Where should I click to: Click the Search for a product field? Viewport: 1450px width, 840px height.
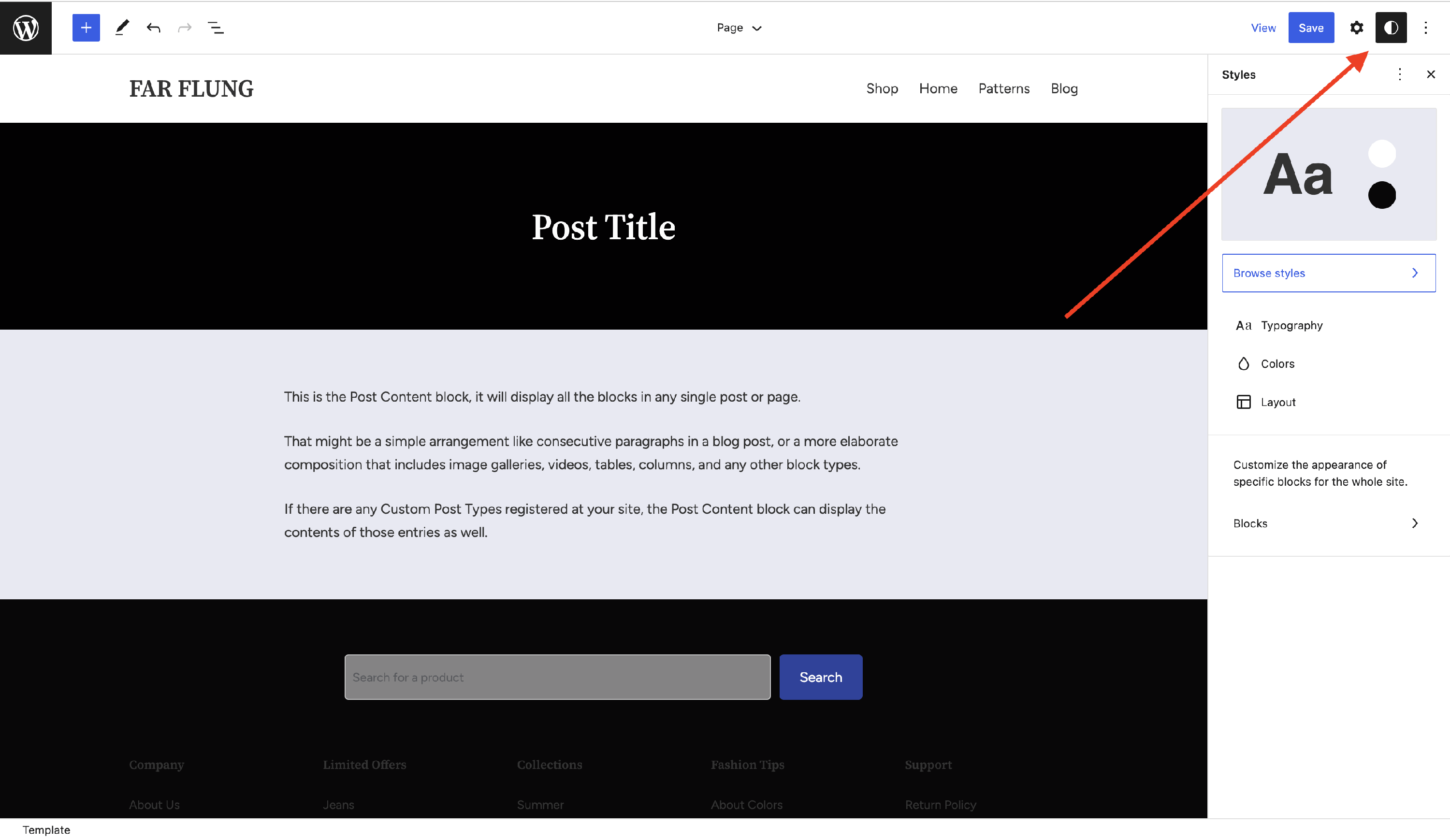pos(557,677)
